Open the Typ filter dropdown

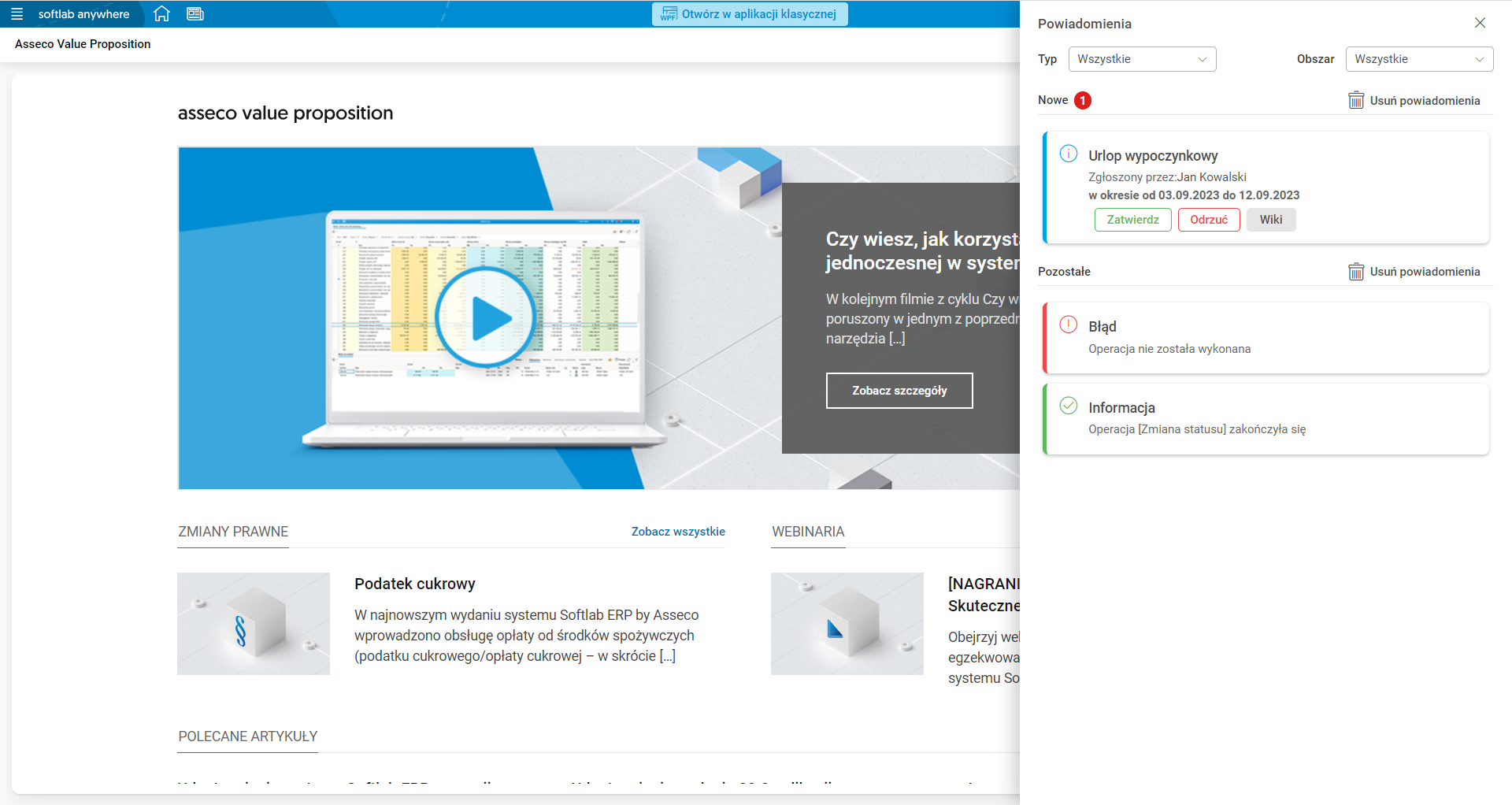[x=1142, y=59]
